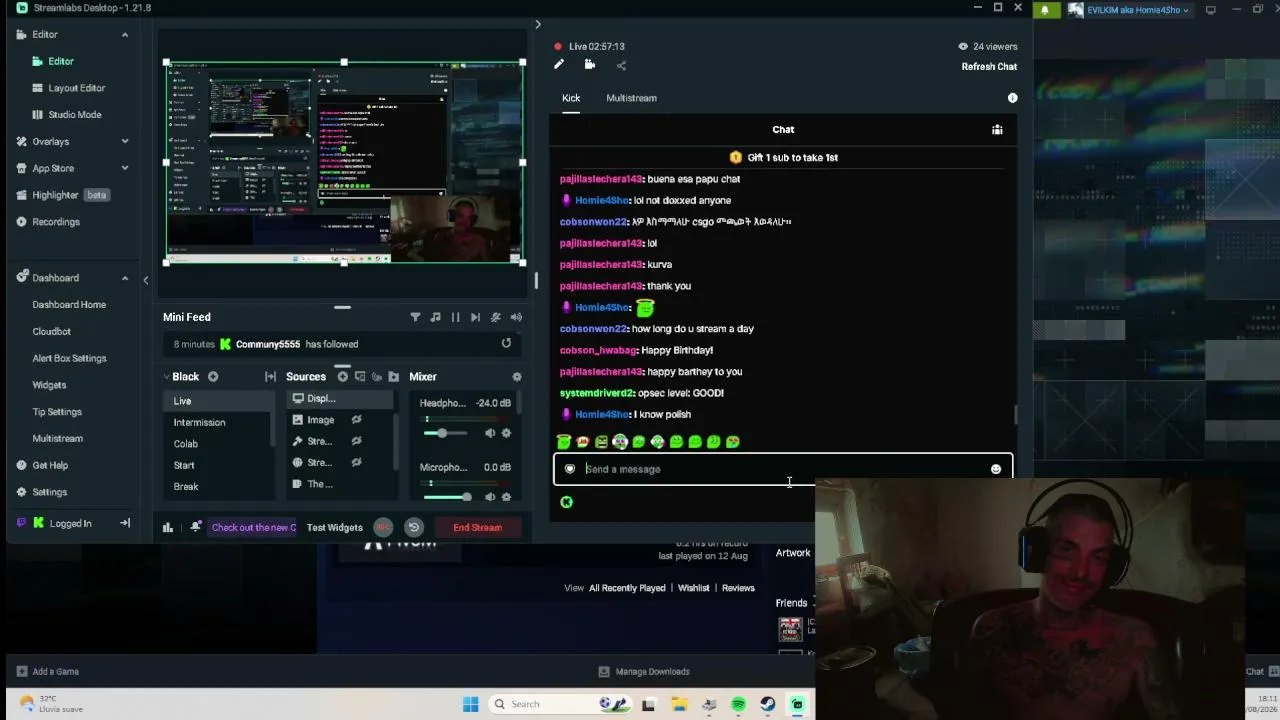Open Spotify from the Windows taskbar
The image size is (1280, 720).
[x=738, y=704]
